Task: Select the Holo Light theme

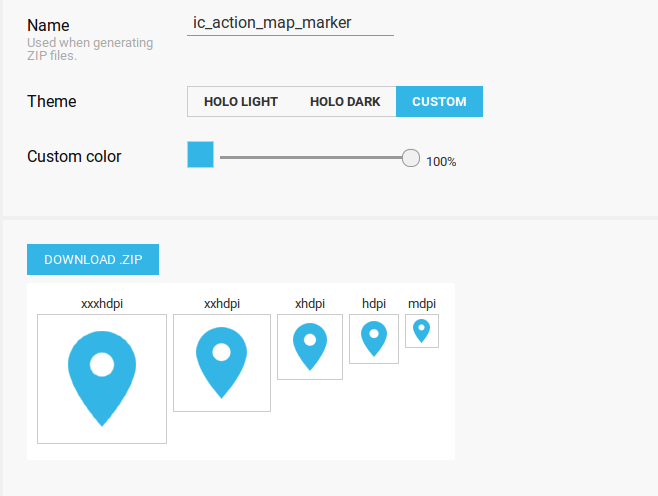Action: (x=241, y=102)
